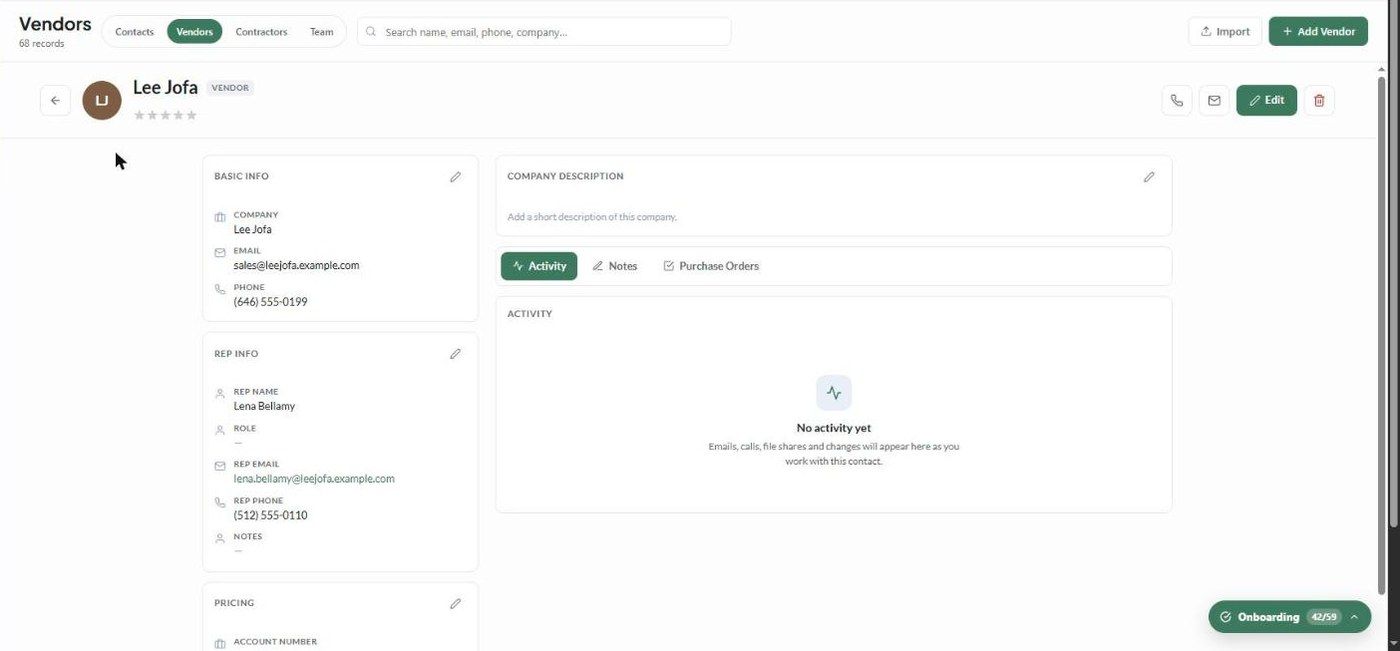Image resolution: width=1400 pixels, height=651 pixels.
Task: Open the Onboarding 42/59 progress panel
Action: coord(1289,617)
